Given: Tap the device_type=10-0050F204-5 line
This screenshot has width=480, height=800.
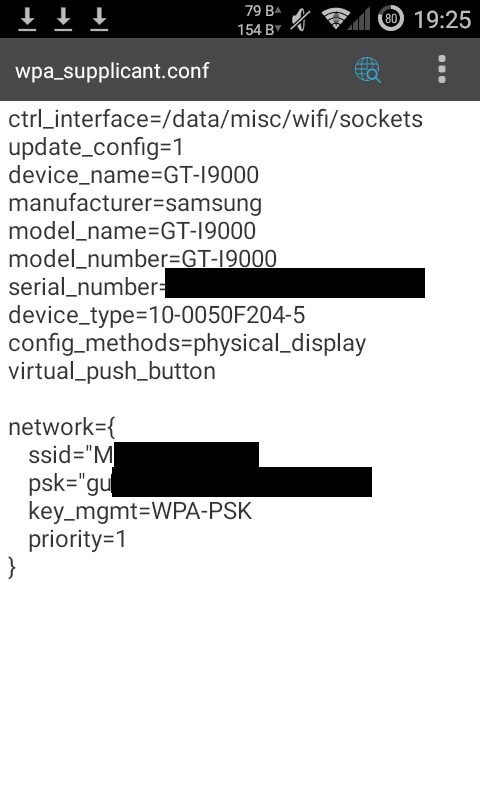Looking at the screenshot, I should click(x=157, y=315).
